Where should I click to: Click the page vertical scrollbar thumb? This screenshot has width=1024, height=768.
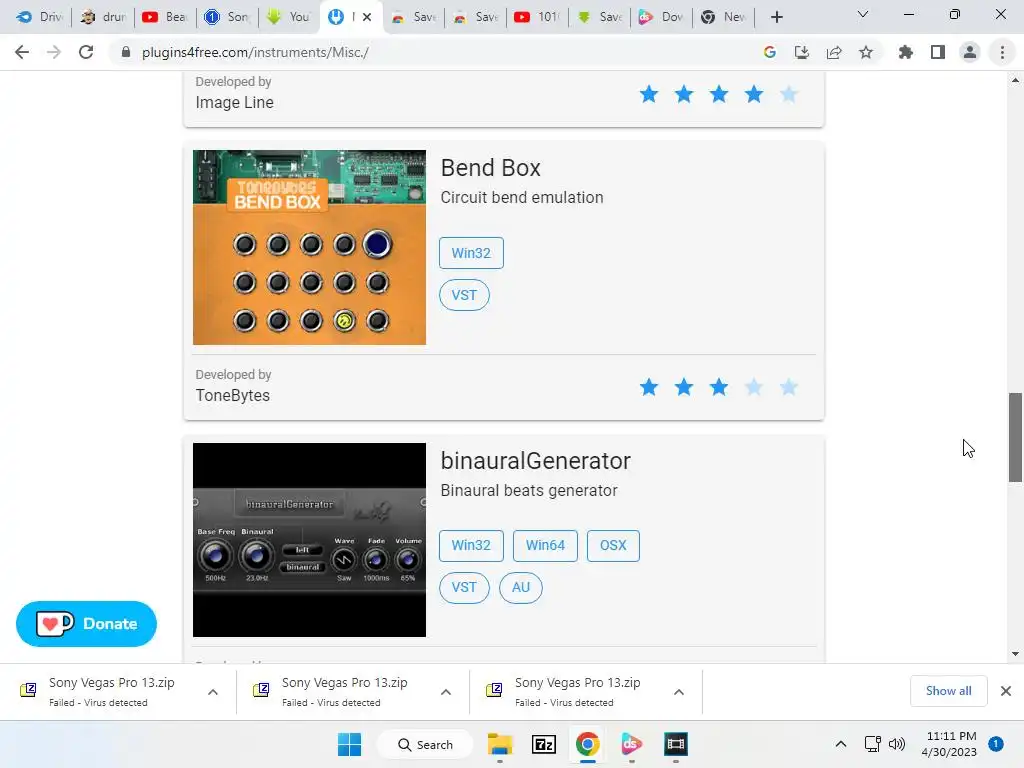coord(1015,438)
